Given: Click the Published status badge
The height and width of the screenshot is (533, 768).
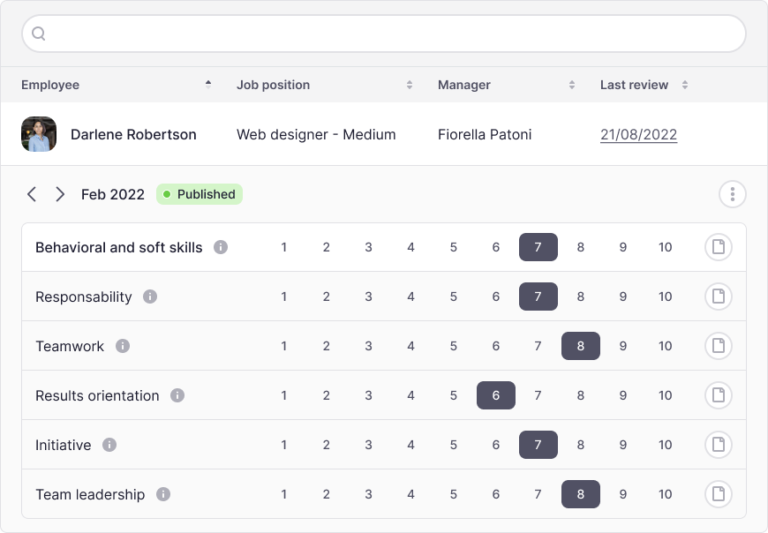Looking at the screenshot, I should [x=199, y=194].
